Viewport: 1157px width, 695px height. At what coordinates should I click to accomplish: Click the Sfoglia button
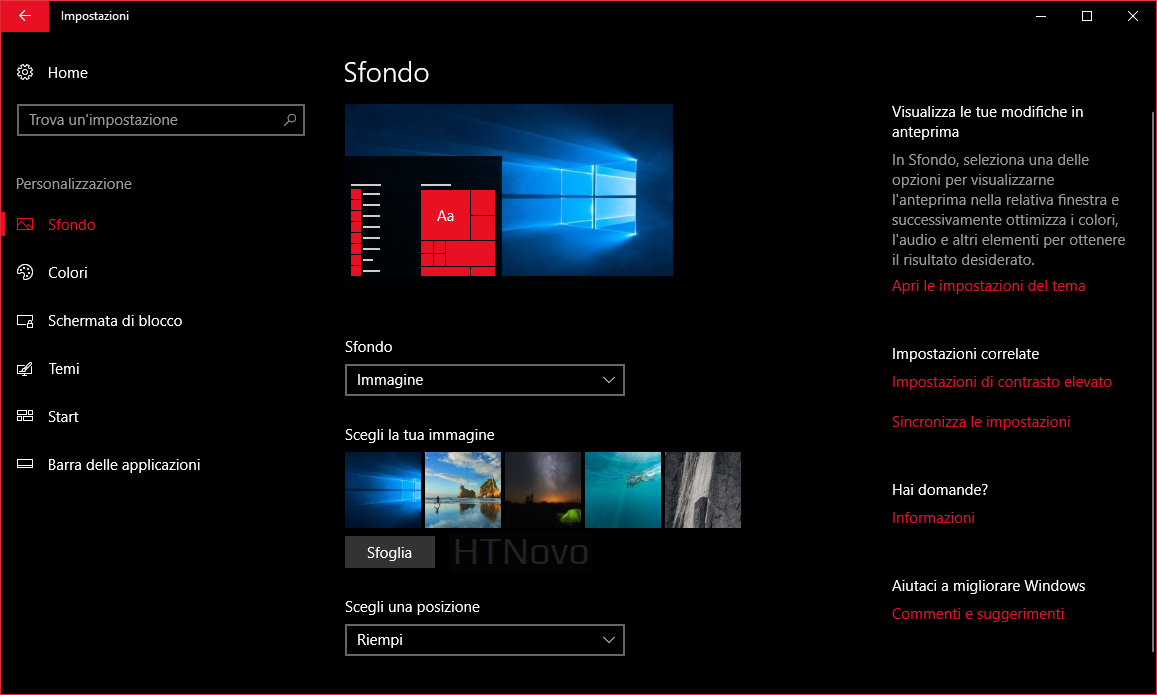(390, 553)
